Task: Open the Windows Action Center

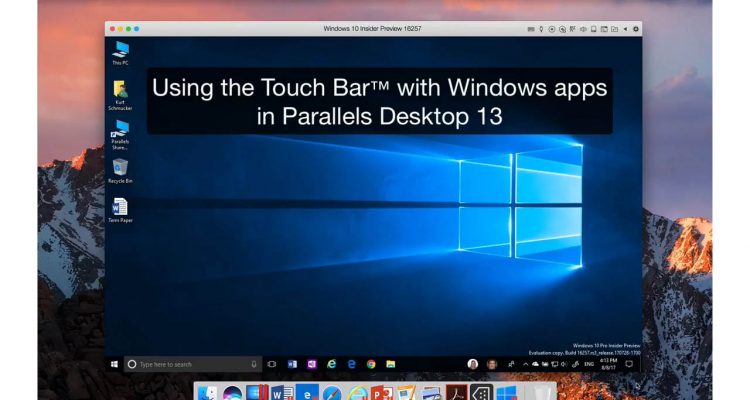Action: tap(629, 364)
